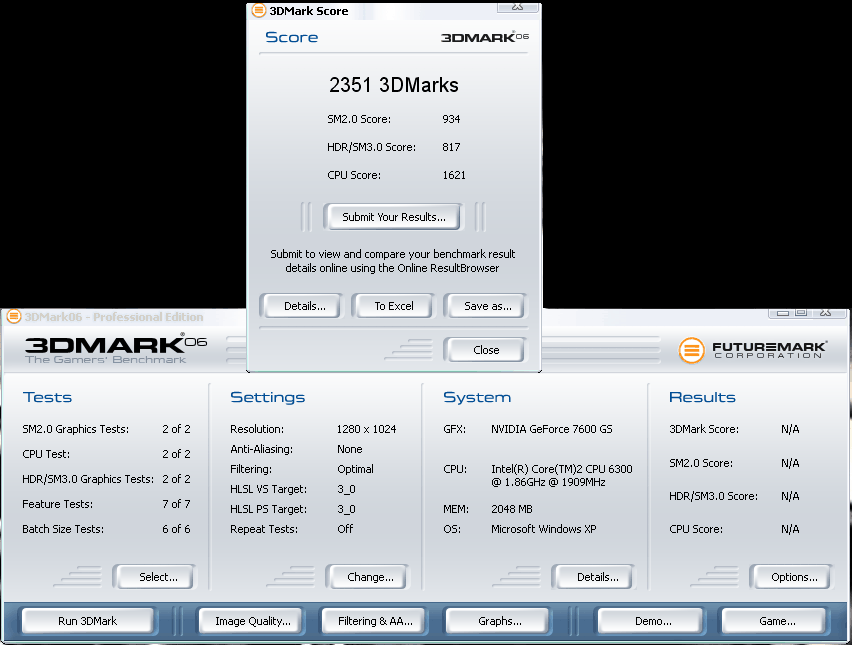Click the 'Submit to view and compare' description text
This screenshot has height=645, width=852.
(x=393, y=261)
